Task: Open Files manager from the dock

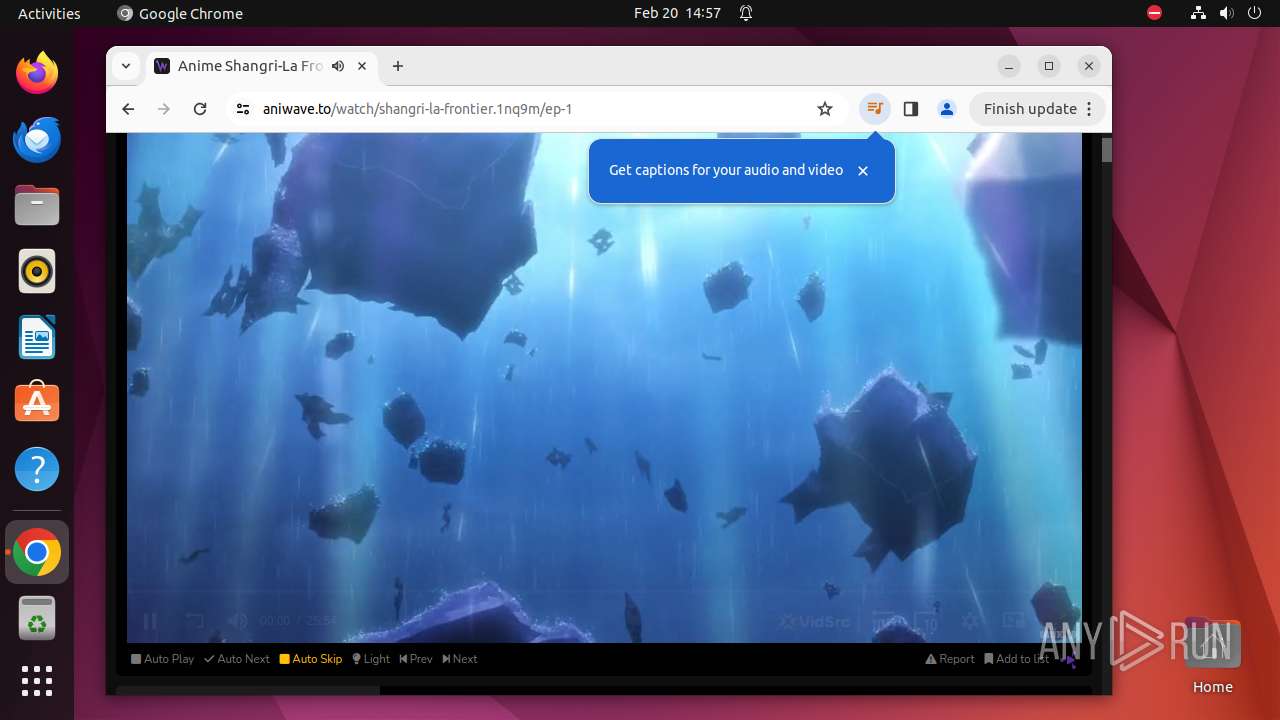Action: pos(37,205)
